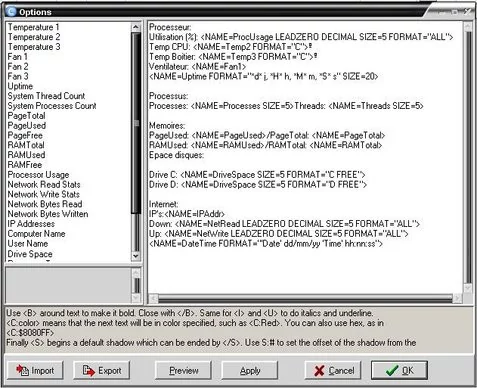Select User Name in the list
Image resolution: width=477 pixels, height=388 pixels.
28,243
